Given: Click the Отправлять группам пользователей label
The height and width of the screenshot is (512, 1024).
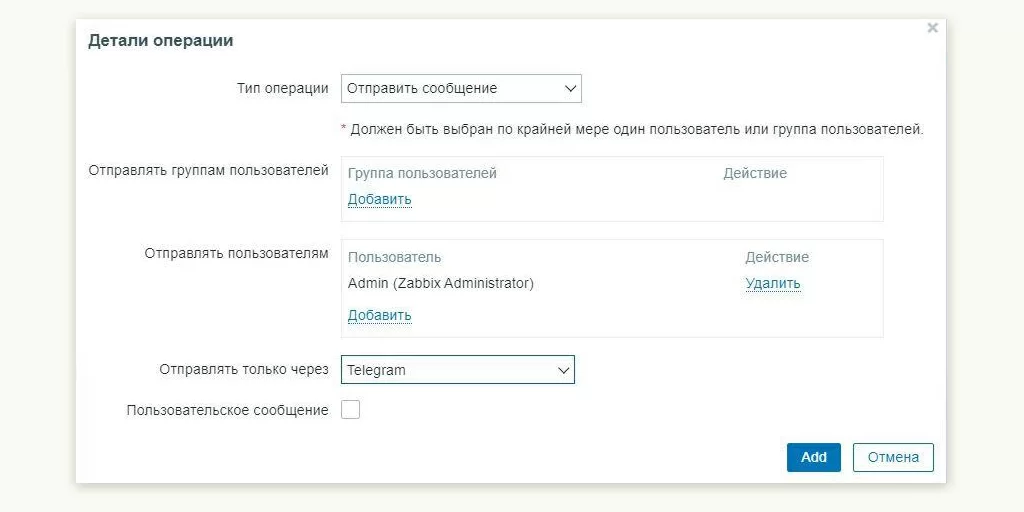Looking at the screenshot, I should pyautogui.click(x=208, y=170).
